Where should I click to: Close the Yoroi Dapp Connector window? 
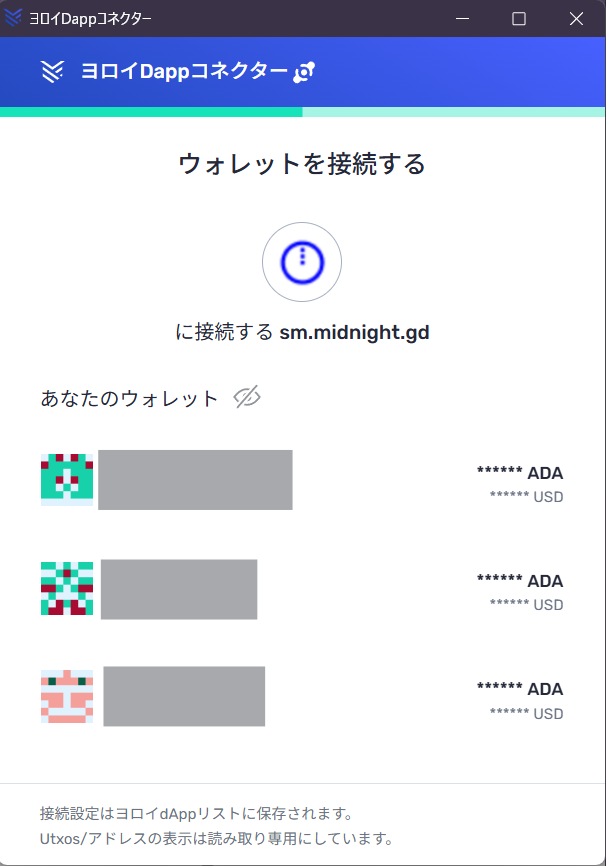click(x=576, y=18)
